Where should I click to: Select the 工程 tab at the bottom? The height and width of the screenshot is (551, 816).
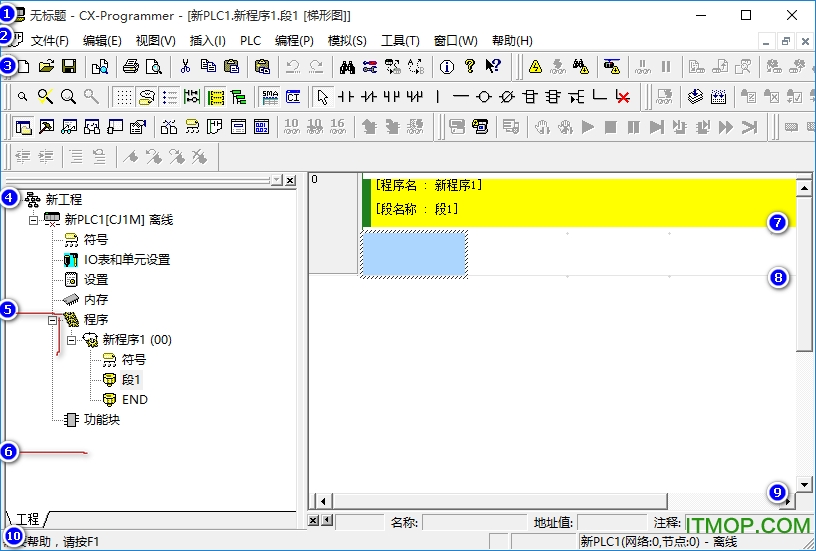click(x=28, y=519)
